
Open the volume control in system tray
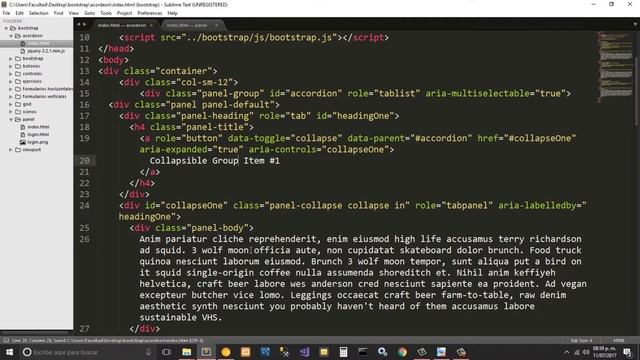586,352
